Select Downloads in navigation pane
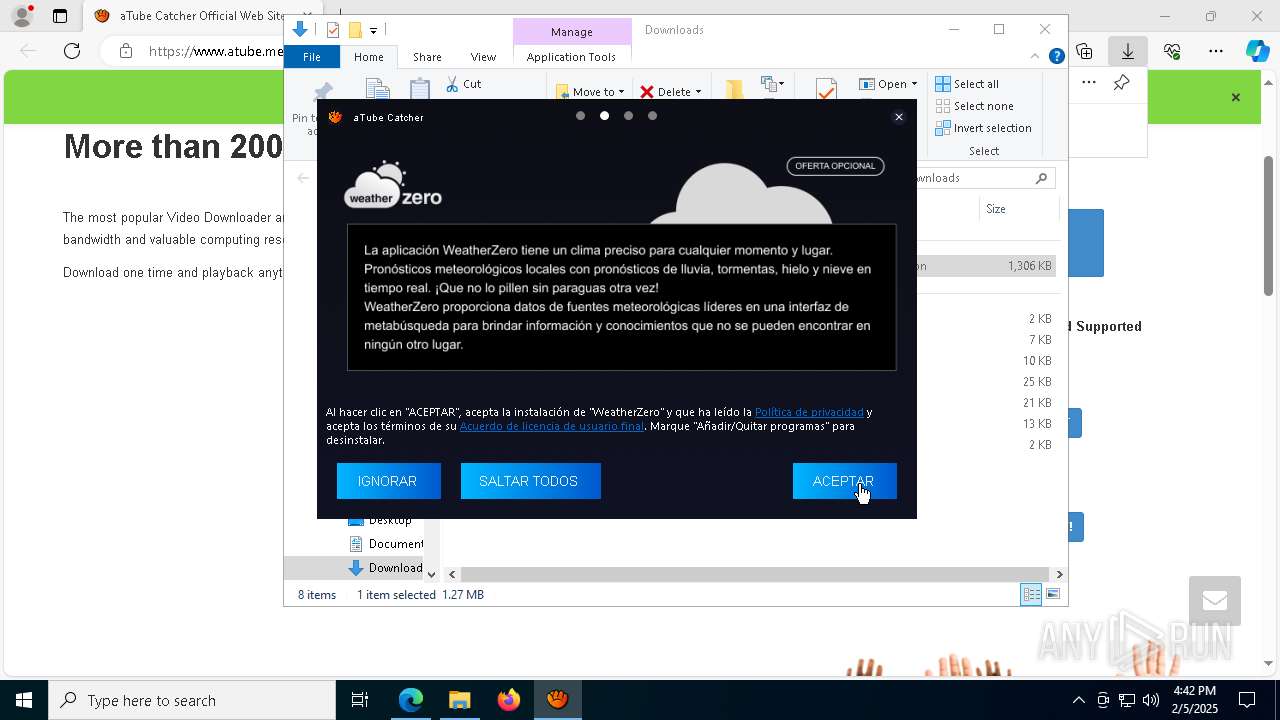1280x720 pixels. click(386, 568)
